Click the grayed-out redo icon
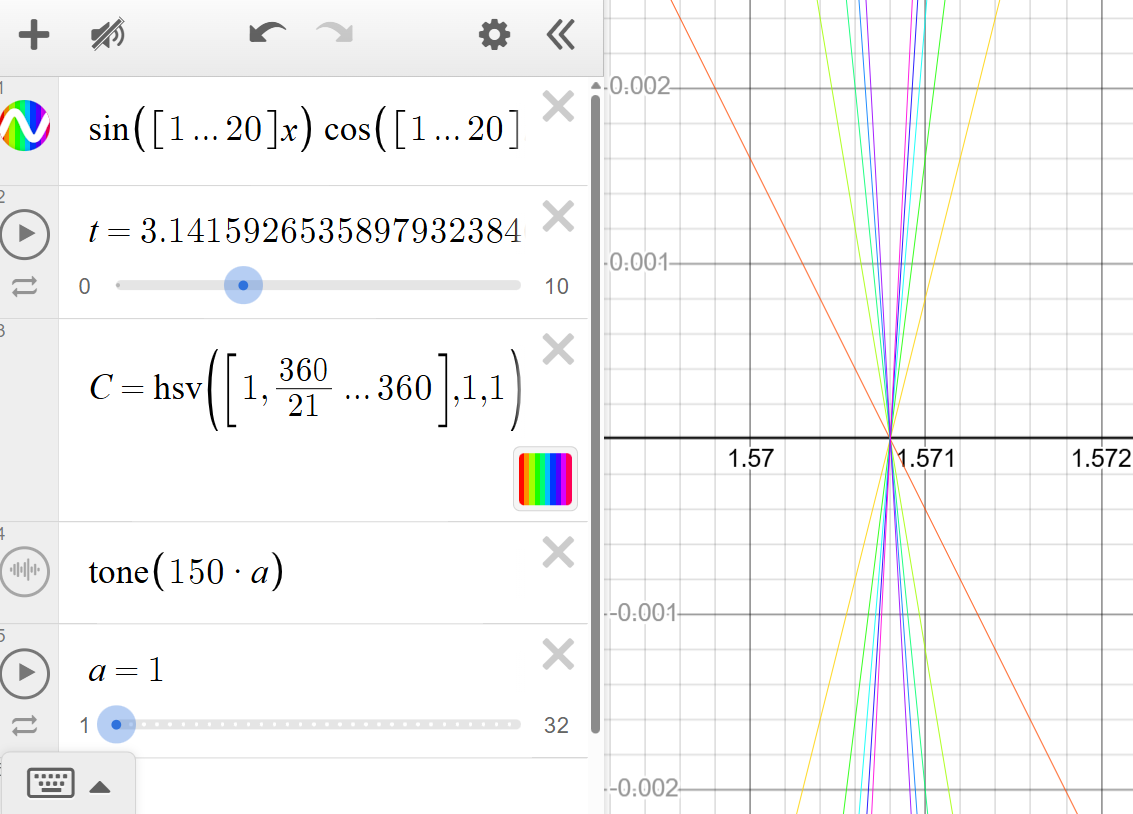 pyautogui.click(x=334, y=33)
